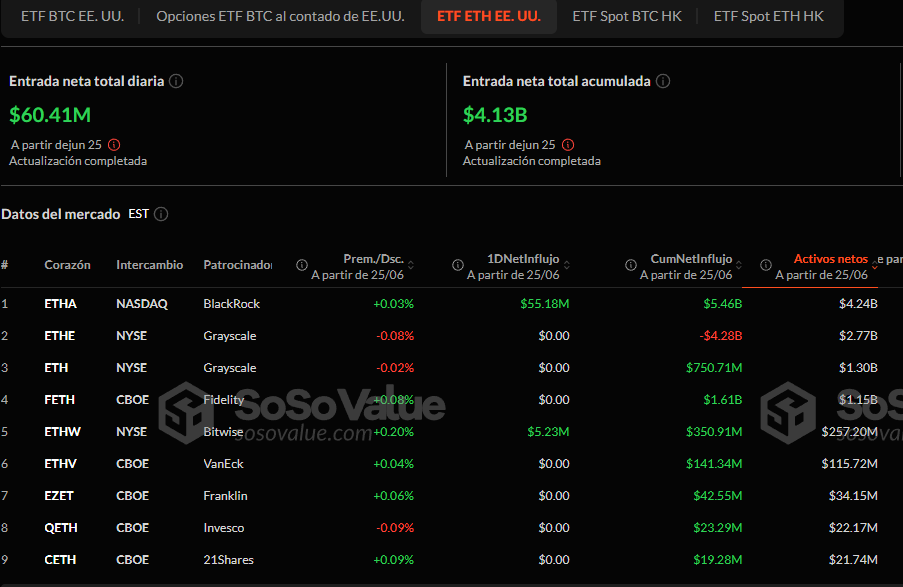This screenshot has height=587, width=903.
Task: Open the ETHE ticker row
Action: coord(60,336)
